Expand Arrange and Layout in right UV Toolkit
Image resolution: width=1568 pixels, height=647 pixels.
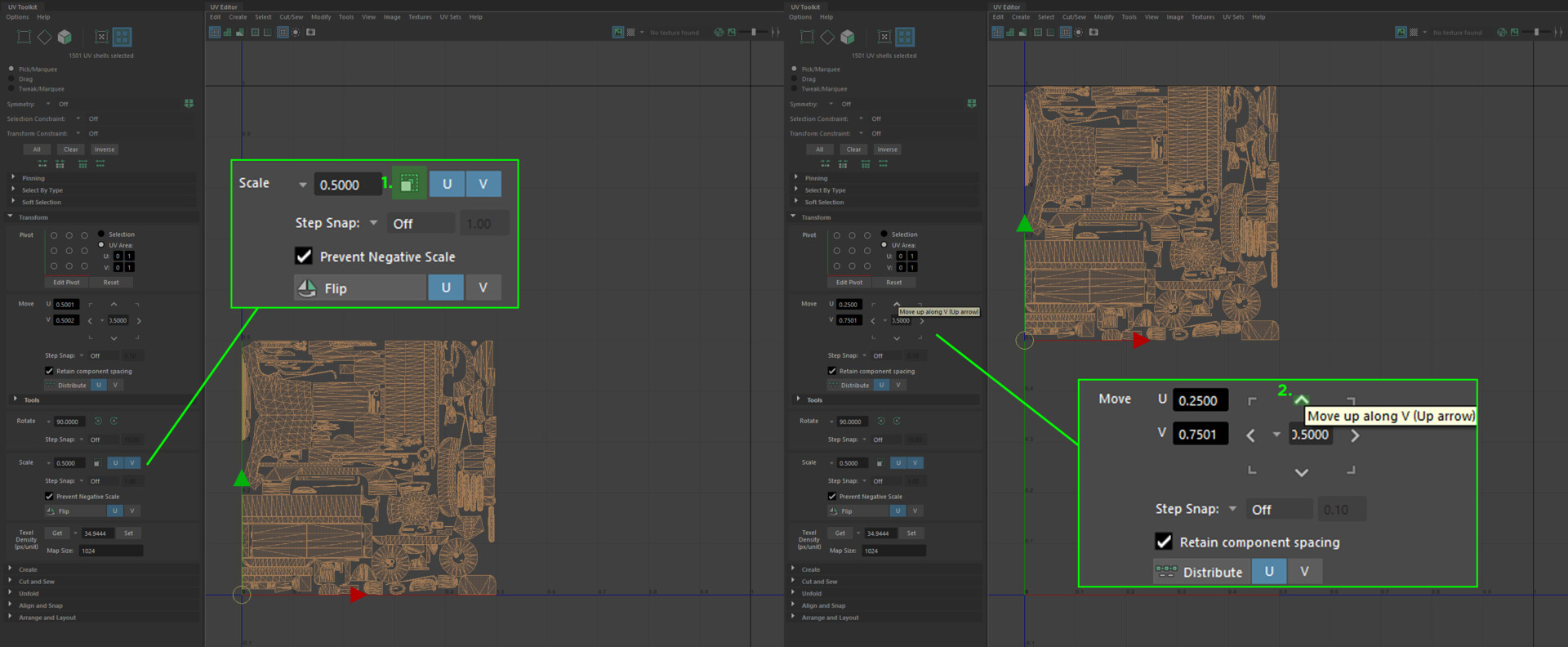[830, 618]
